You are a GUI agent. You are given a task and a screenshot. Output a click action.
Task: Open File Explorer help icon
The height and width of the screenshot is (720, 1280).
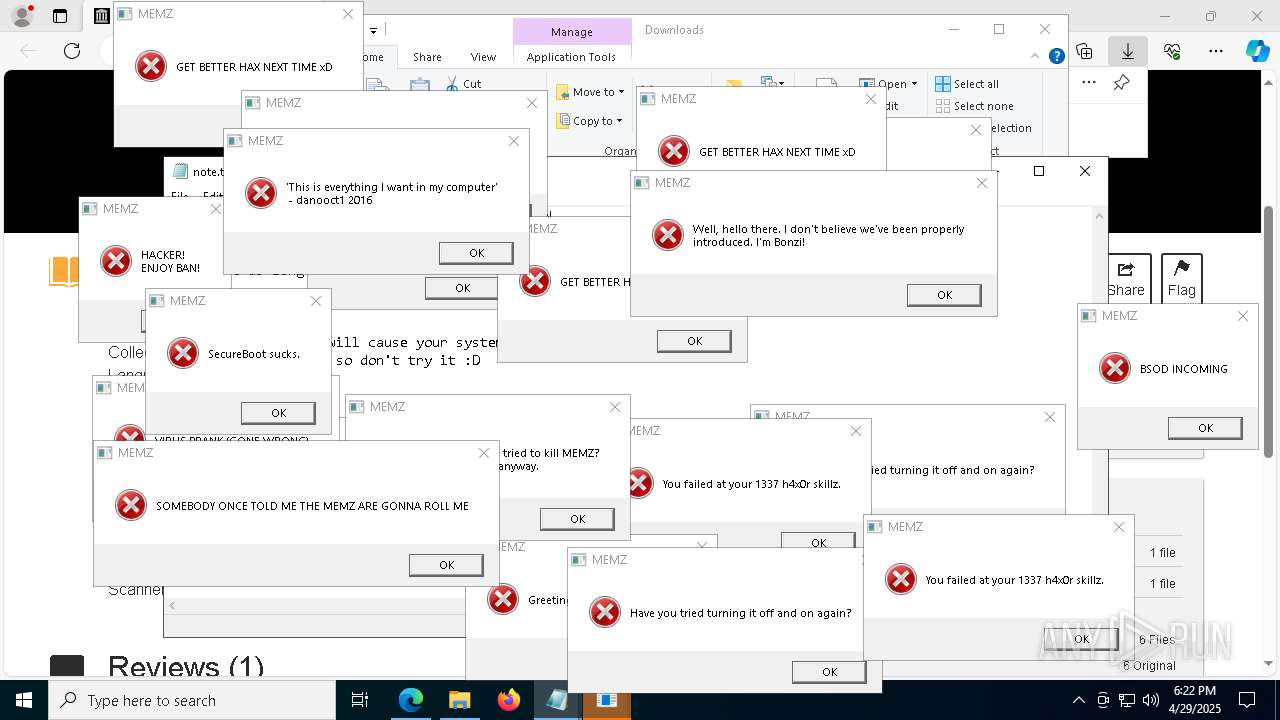coord(1056,57)
